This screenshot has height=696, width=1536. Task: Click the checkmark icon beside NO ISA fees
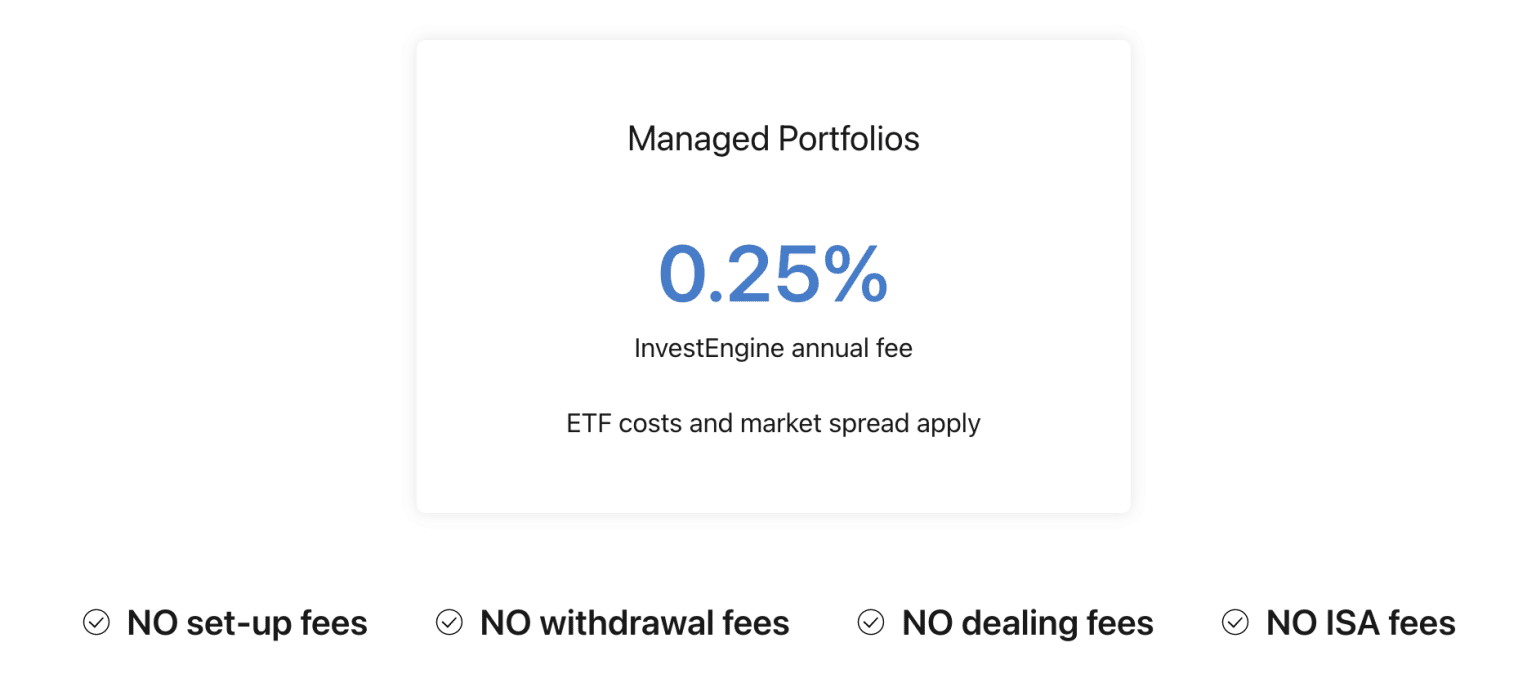pos(1235,623)
